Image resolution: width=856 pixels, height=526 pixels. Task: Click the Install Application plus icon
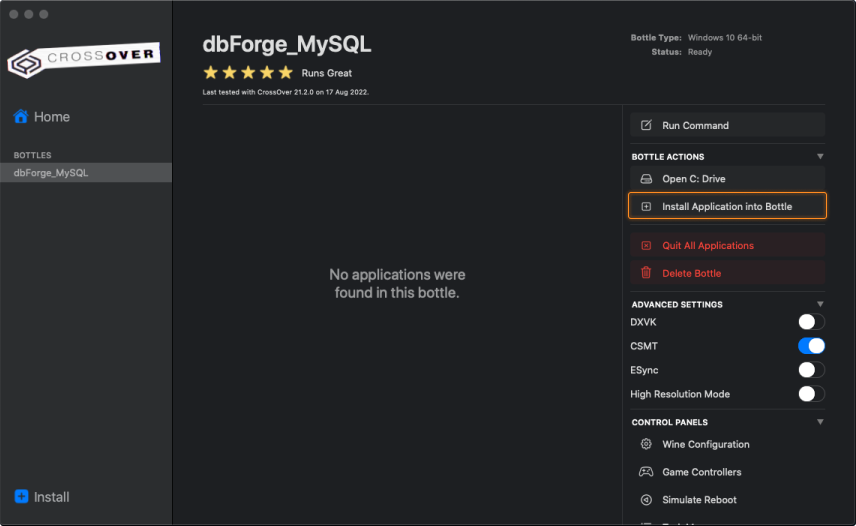tap(646, 206)
